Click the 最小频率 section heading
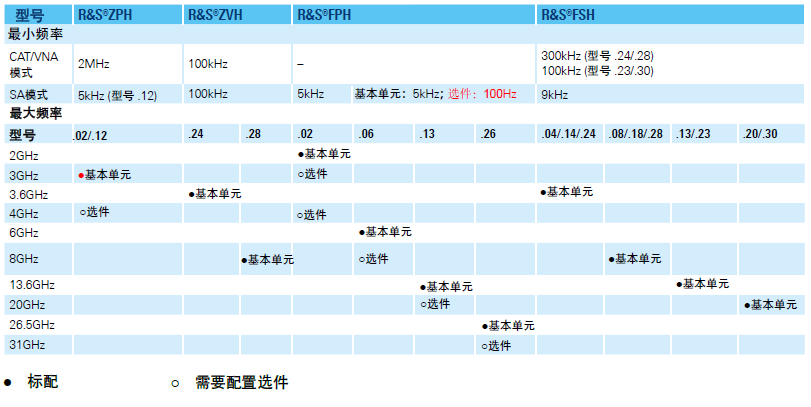The height and width of the screenshot is (407, 811). 36,35
